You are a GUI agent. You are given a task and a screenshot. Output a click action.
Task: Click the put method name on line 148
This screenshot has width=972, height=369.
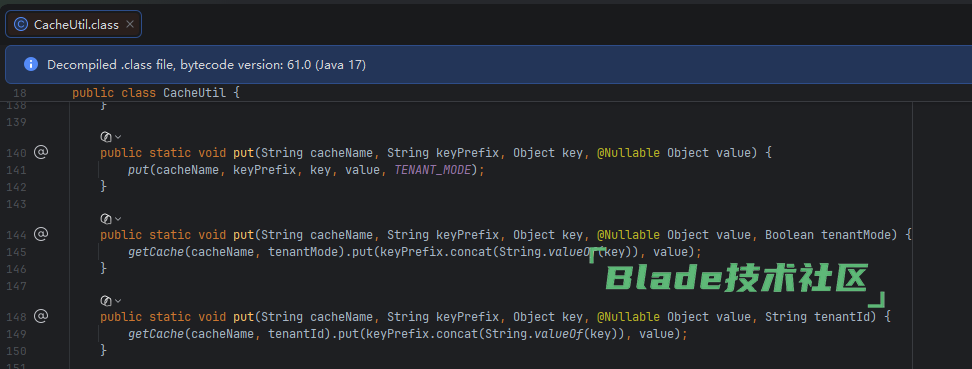[x=244, y=317]
